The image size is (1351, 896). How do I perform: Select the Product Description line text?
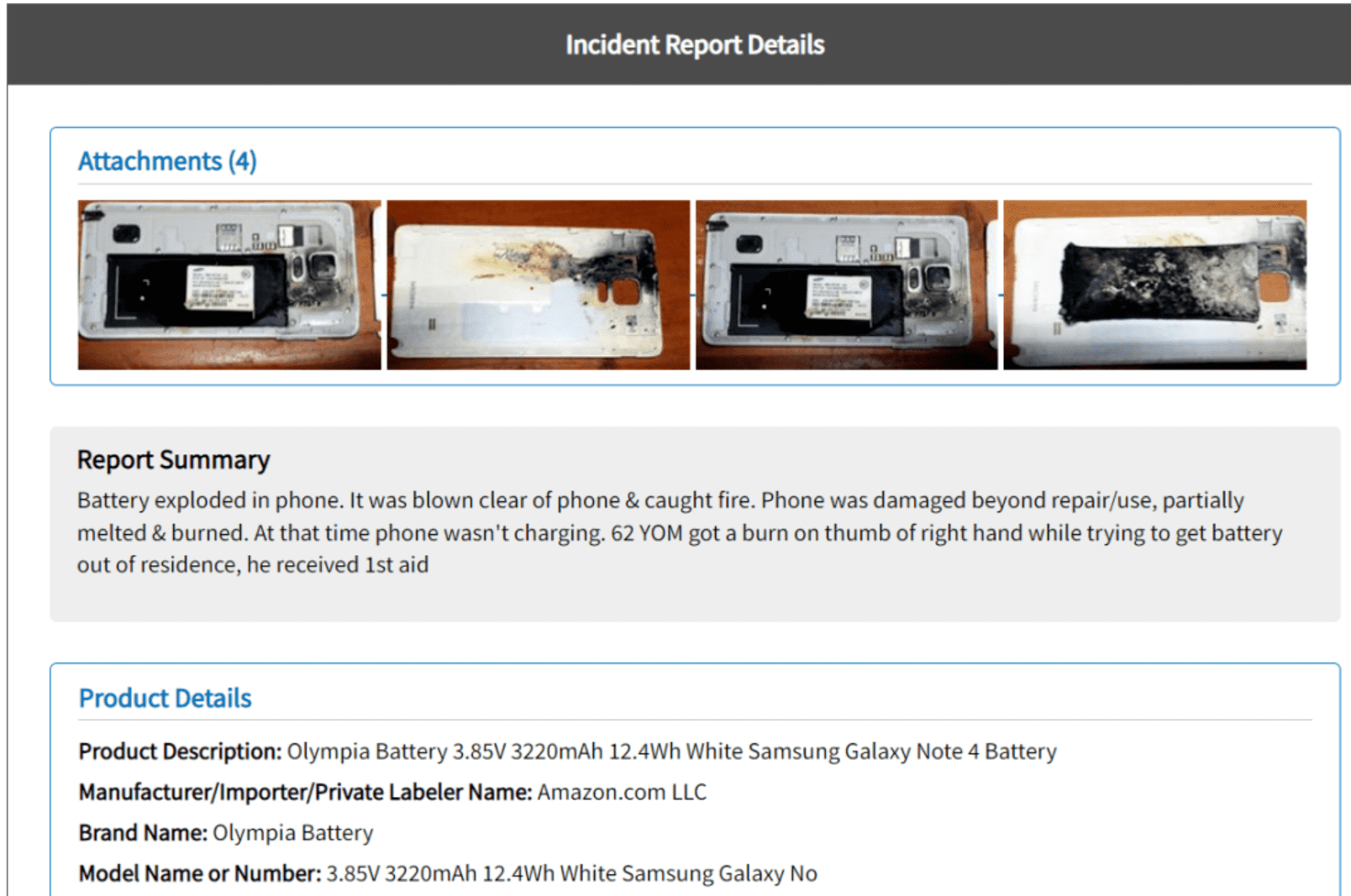(x=568, y=752)
